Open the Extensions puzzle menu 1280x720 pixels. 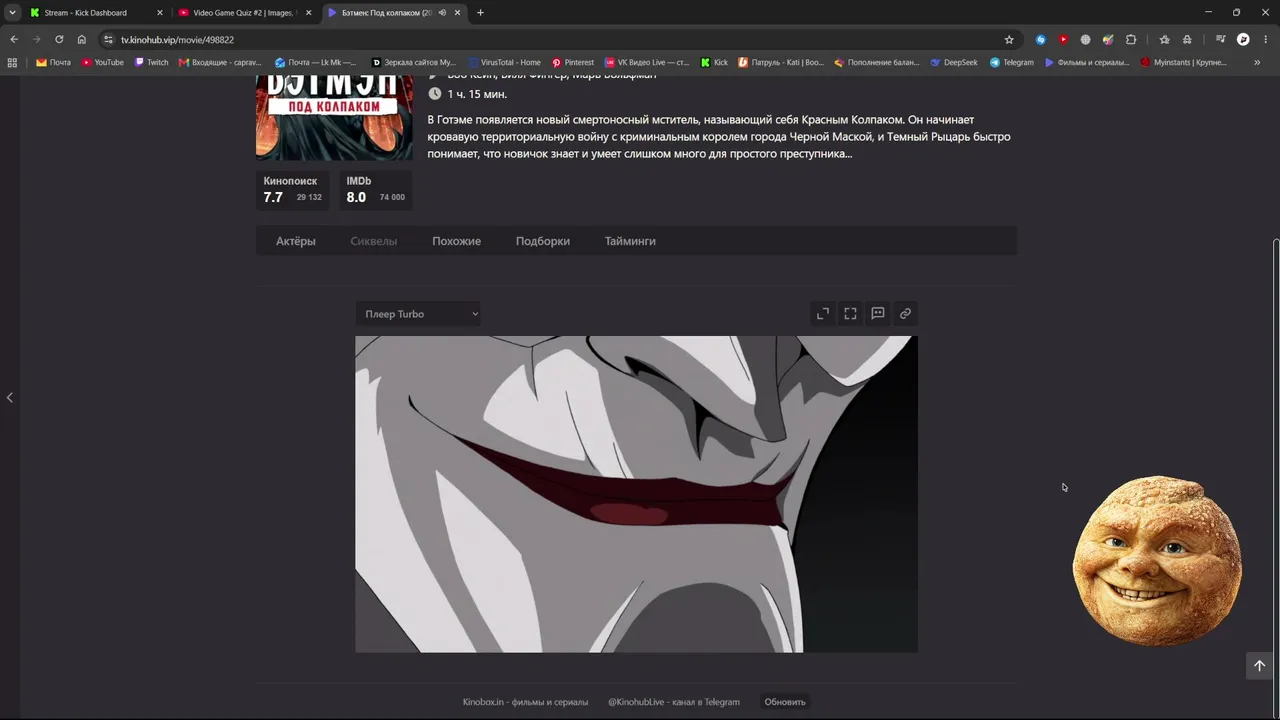(1131, 40)
